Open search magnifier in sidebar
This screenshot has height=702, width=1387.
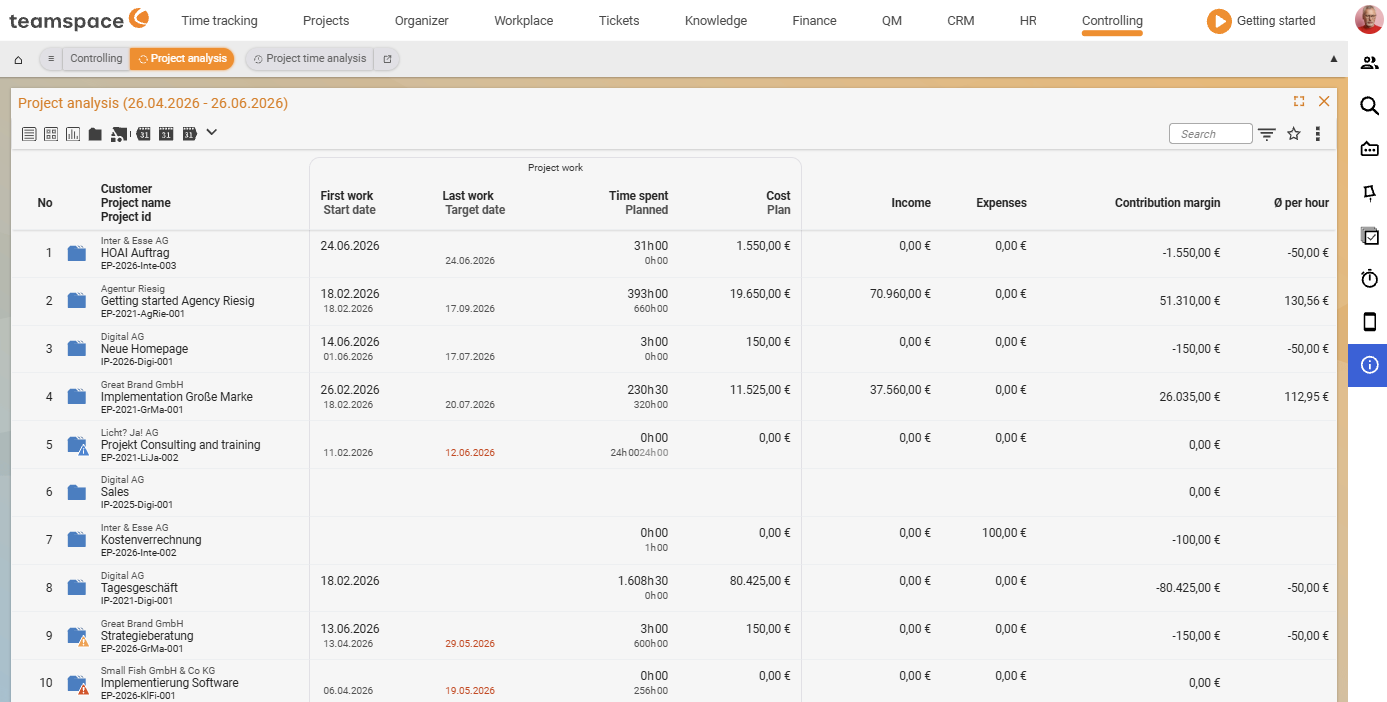[x=1370, y=106]
